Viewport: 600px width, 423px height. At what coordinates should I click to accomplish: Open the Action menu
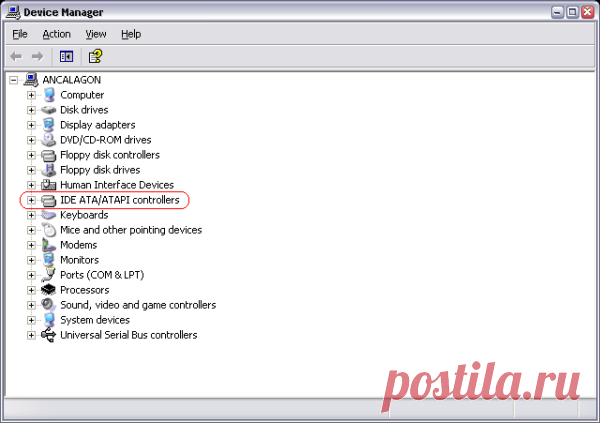pyautogui.click(x=57, y=34)
